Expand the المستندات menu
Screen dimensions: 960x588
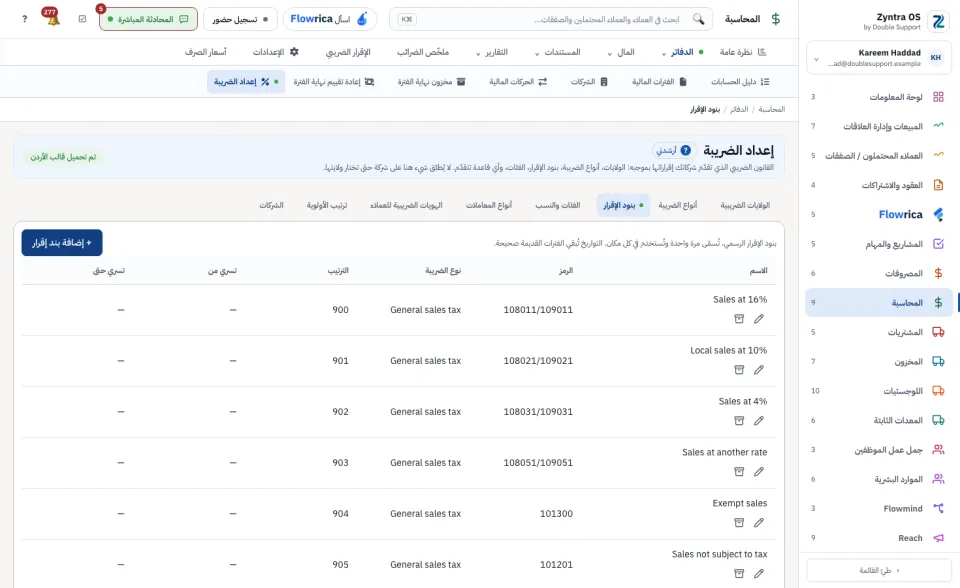pos(558,52)
